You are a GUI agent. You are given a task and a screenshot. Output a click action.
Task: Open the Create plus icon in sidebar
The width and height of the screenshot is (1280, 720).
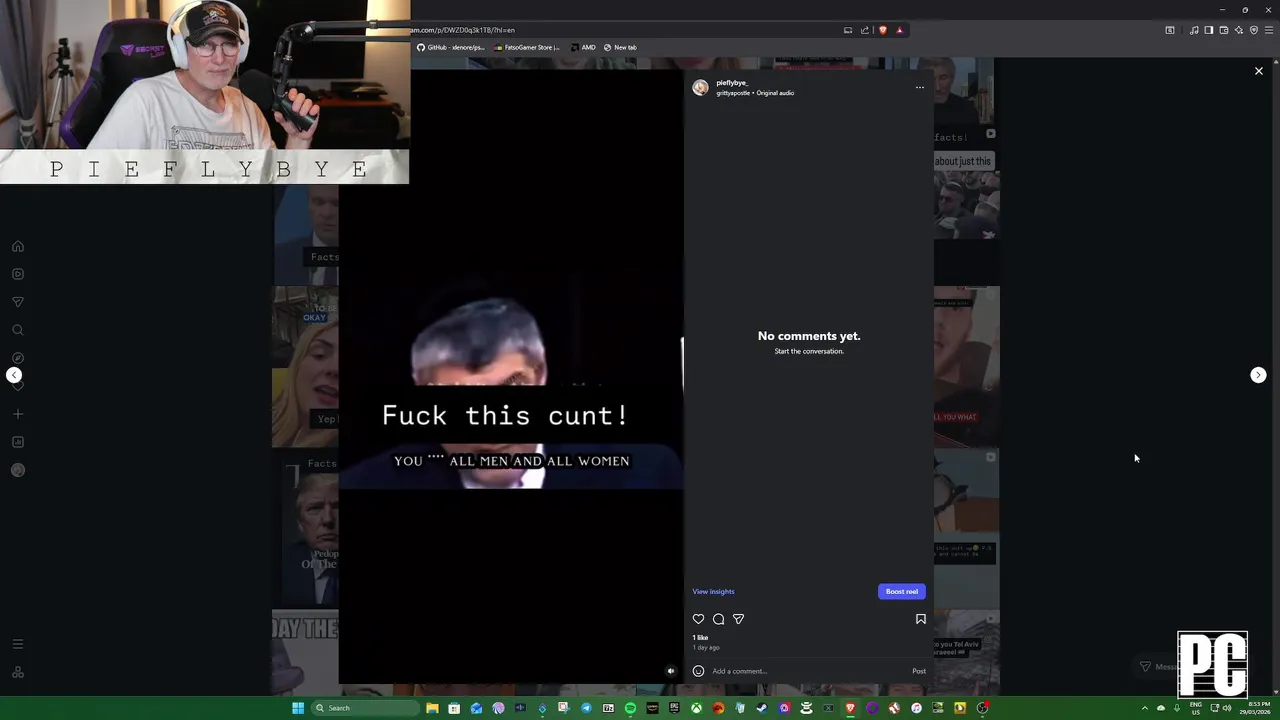18,414
